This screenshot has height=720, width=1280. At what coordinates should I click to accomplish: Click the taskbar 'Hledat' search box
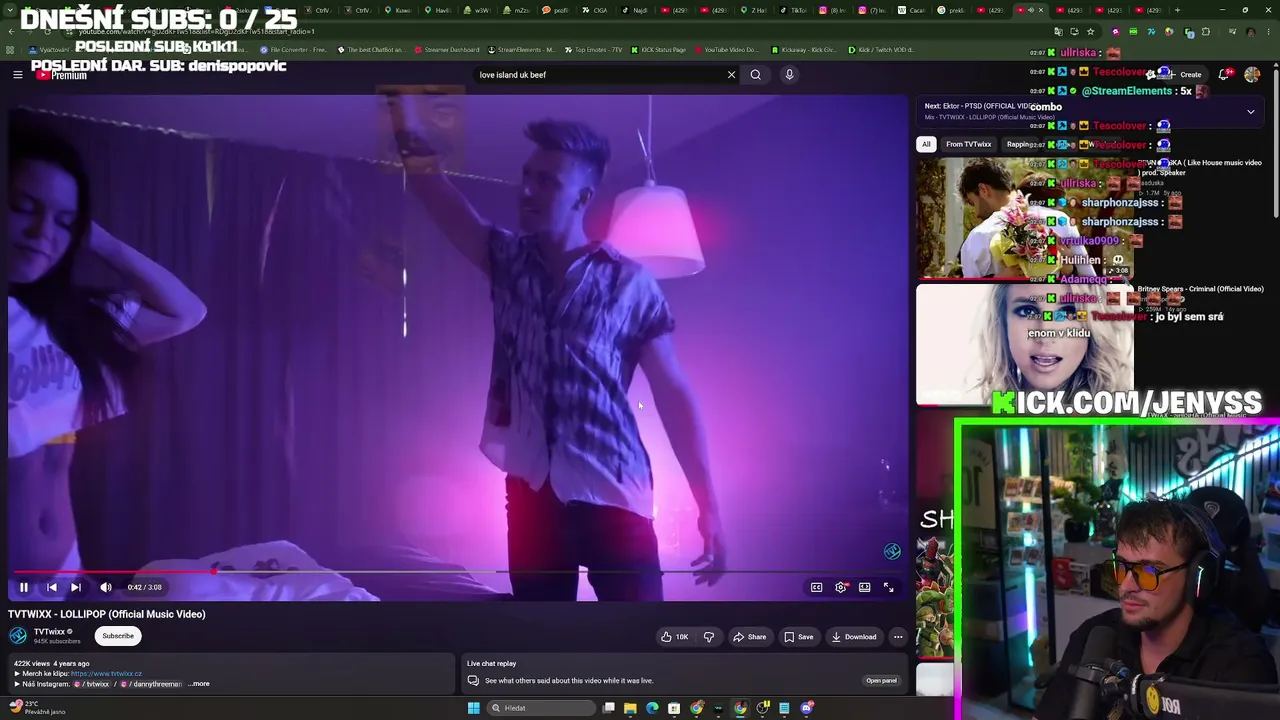click(x=540, y=708)
